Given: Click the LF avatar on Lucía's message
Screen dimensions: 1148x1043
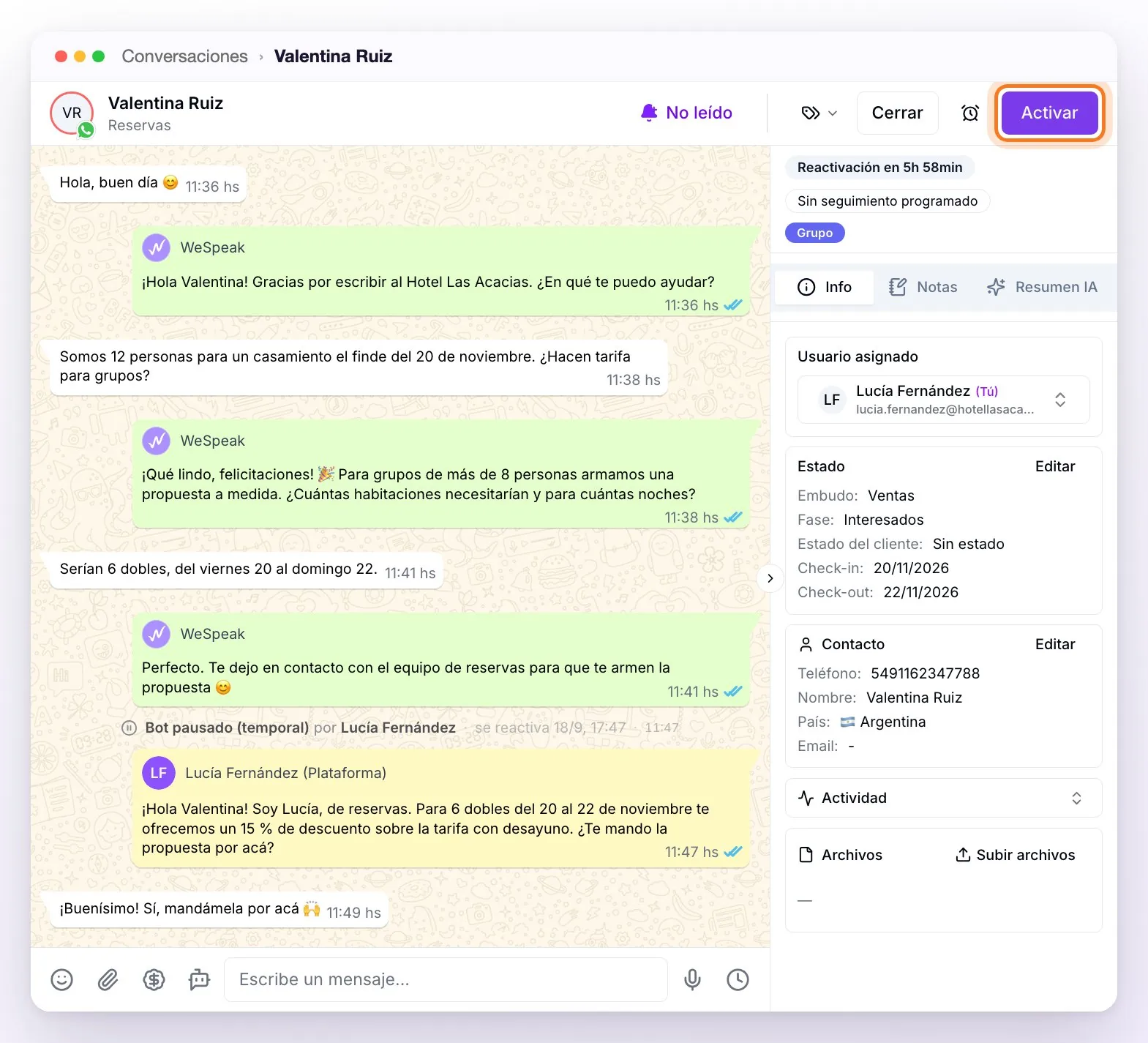Looking at the screenshot, I should pyautogui.click(x=158, y=773).
